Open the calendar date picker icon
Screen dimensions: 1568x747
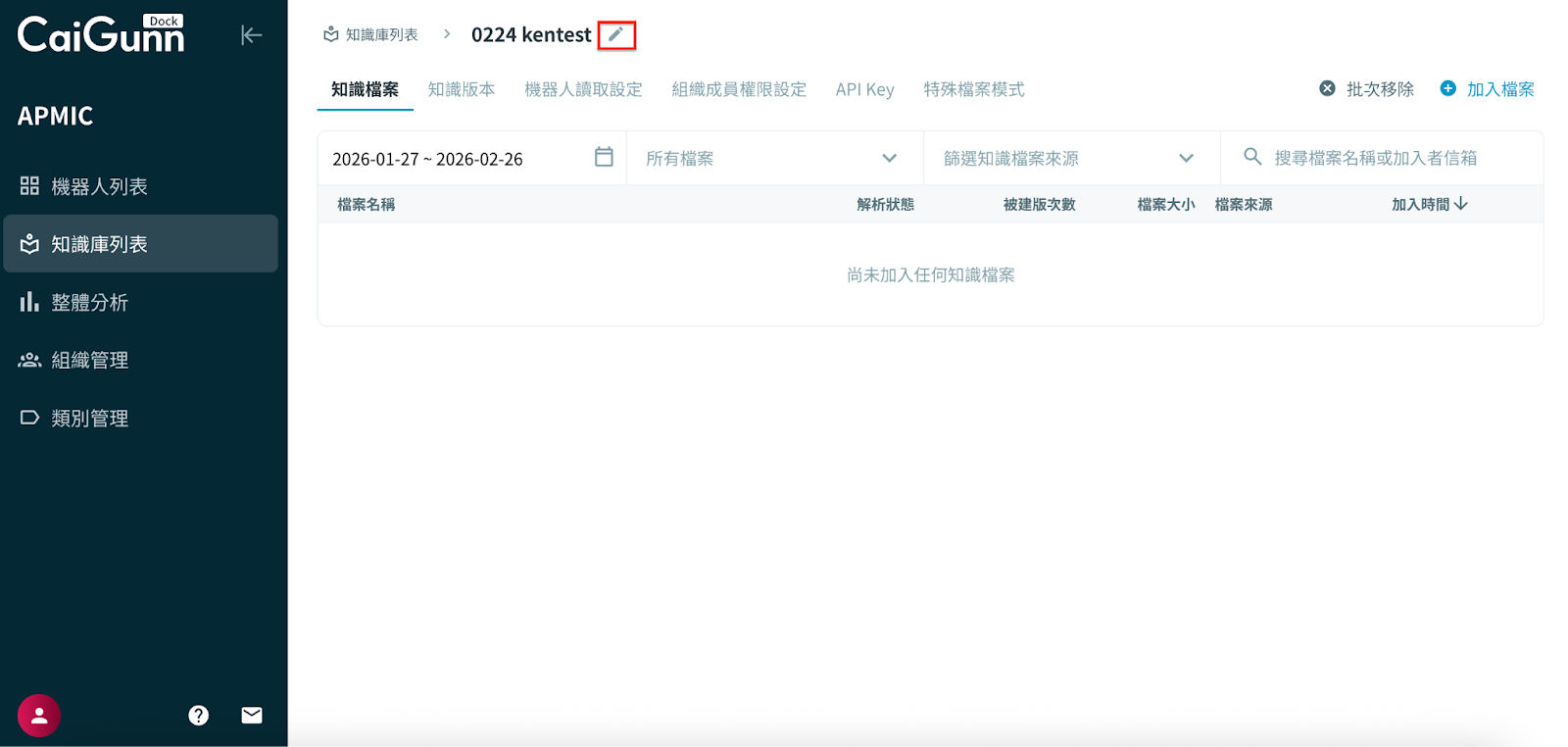[604, 157]
